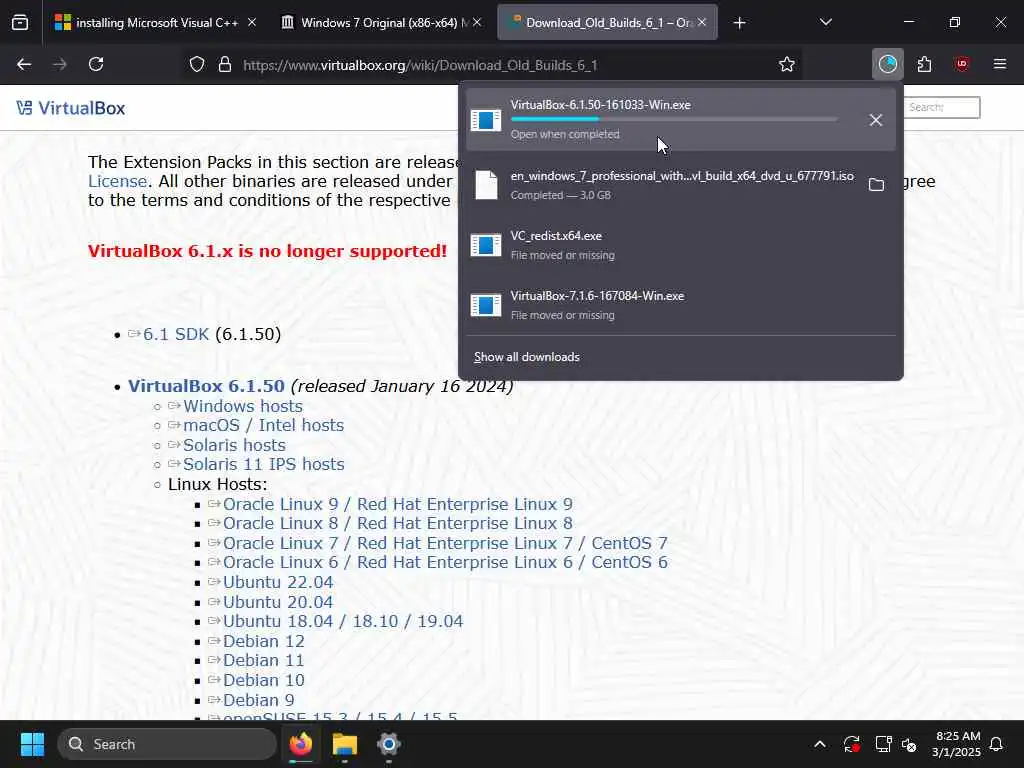Open Ubuntu 22.04 download link
Image resolution: width=1024 pixels, height=768 pixels.
[x=278, y=583]
